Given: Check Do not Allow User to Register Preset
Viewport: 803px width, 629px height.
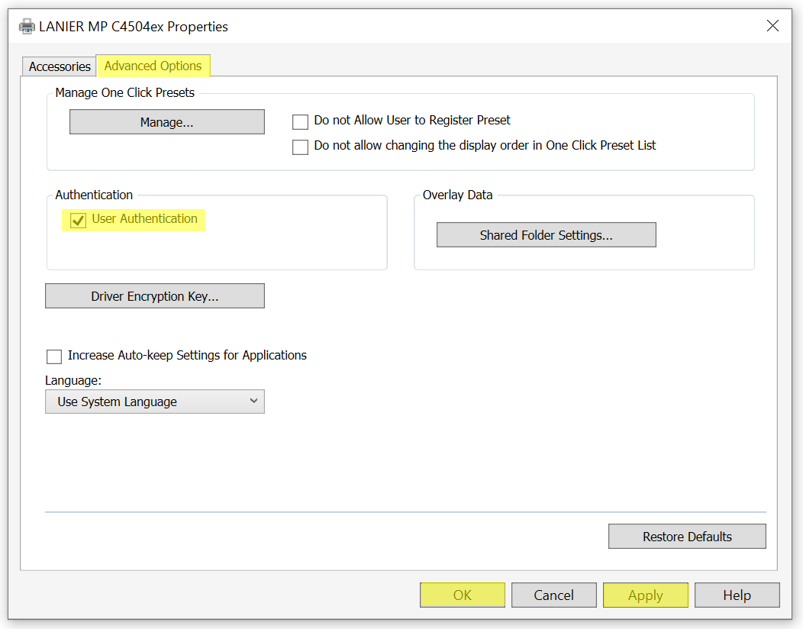Looking at the screenshot, I should [300, 121].
